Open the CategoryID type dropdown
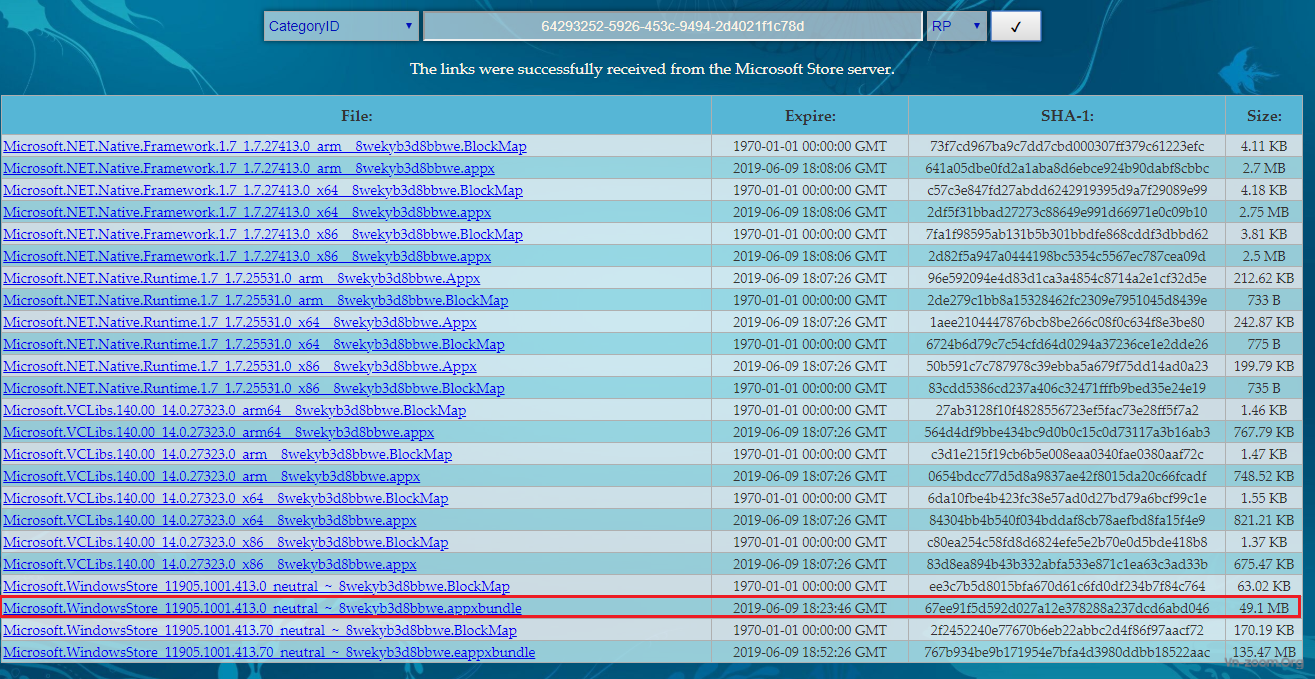1315x679 pixels. pyautogui.click(x=341, y=26)
